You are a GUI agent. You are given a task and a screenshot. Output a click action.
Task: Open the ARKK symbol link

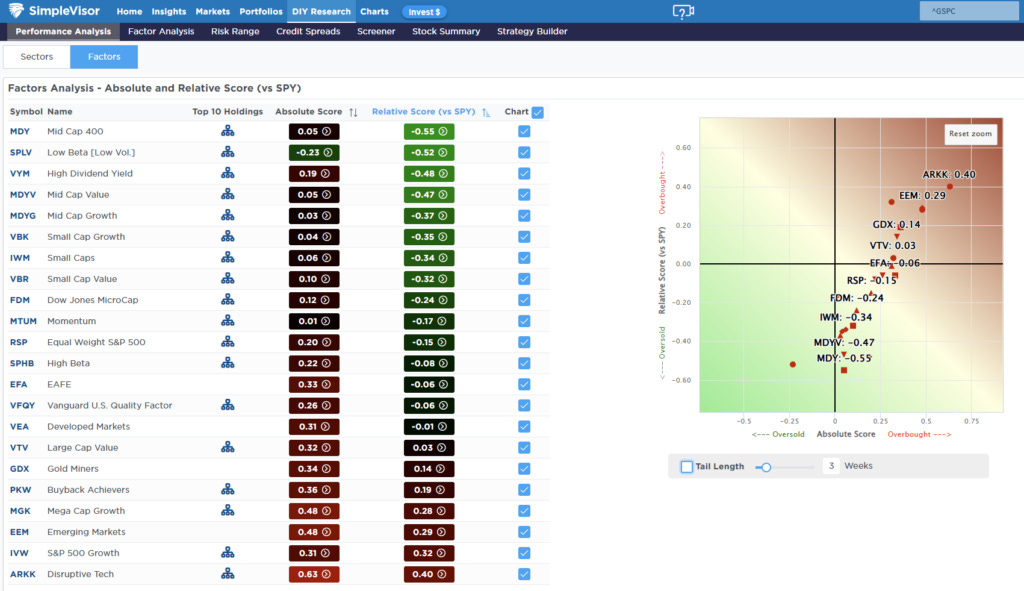[23, 574]
